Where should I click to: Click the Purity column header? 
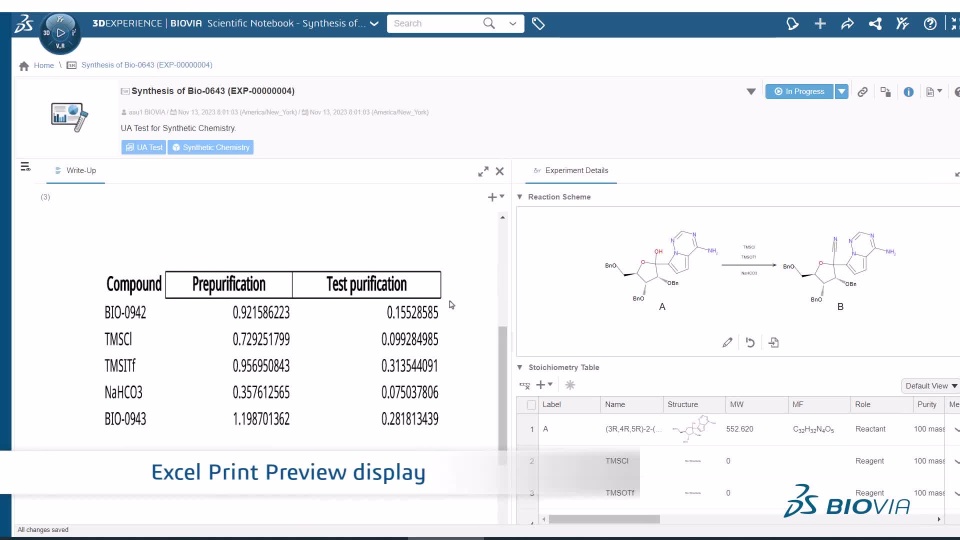[x=927, y=405]
